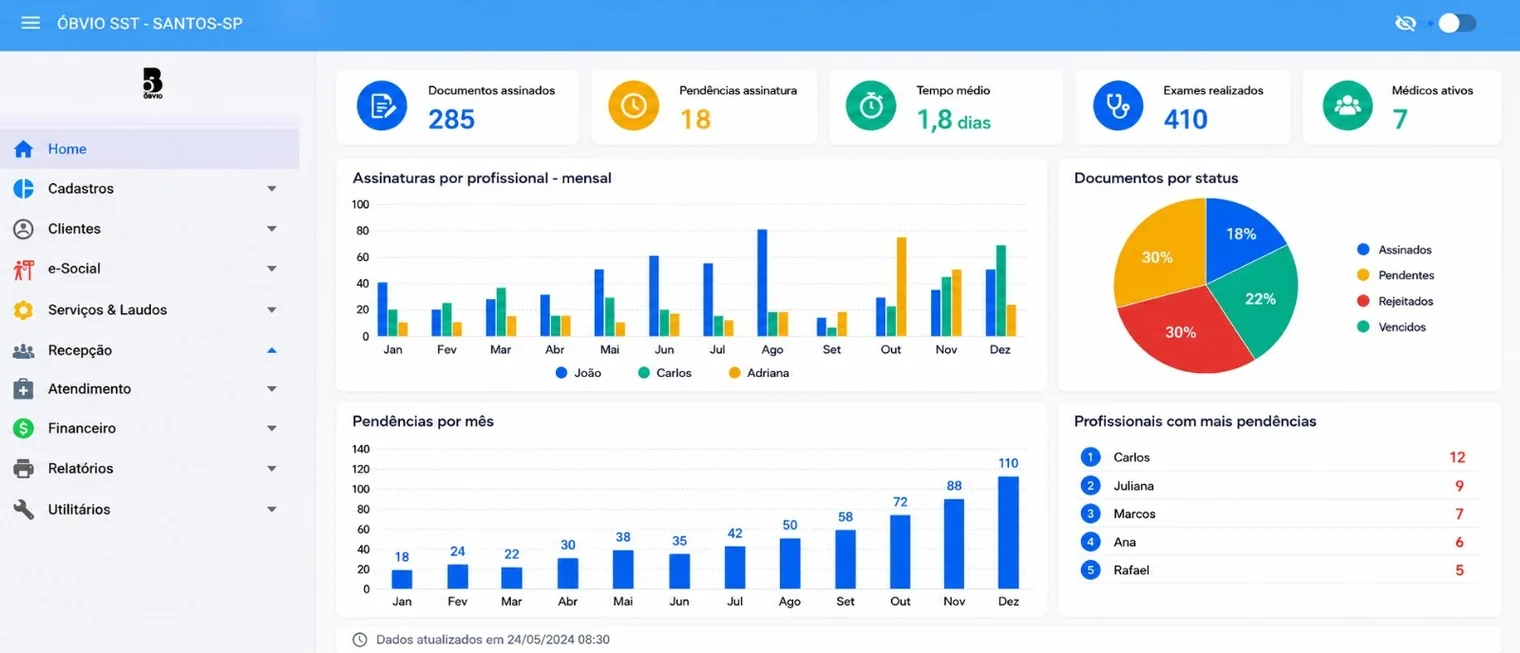Open the Cadastros menu label
Screen dimensions: 1520x653
coord(81,189)
